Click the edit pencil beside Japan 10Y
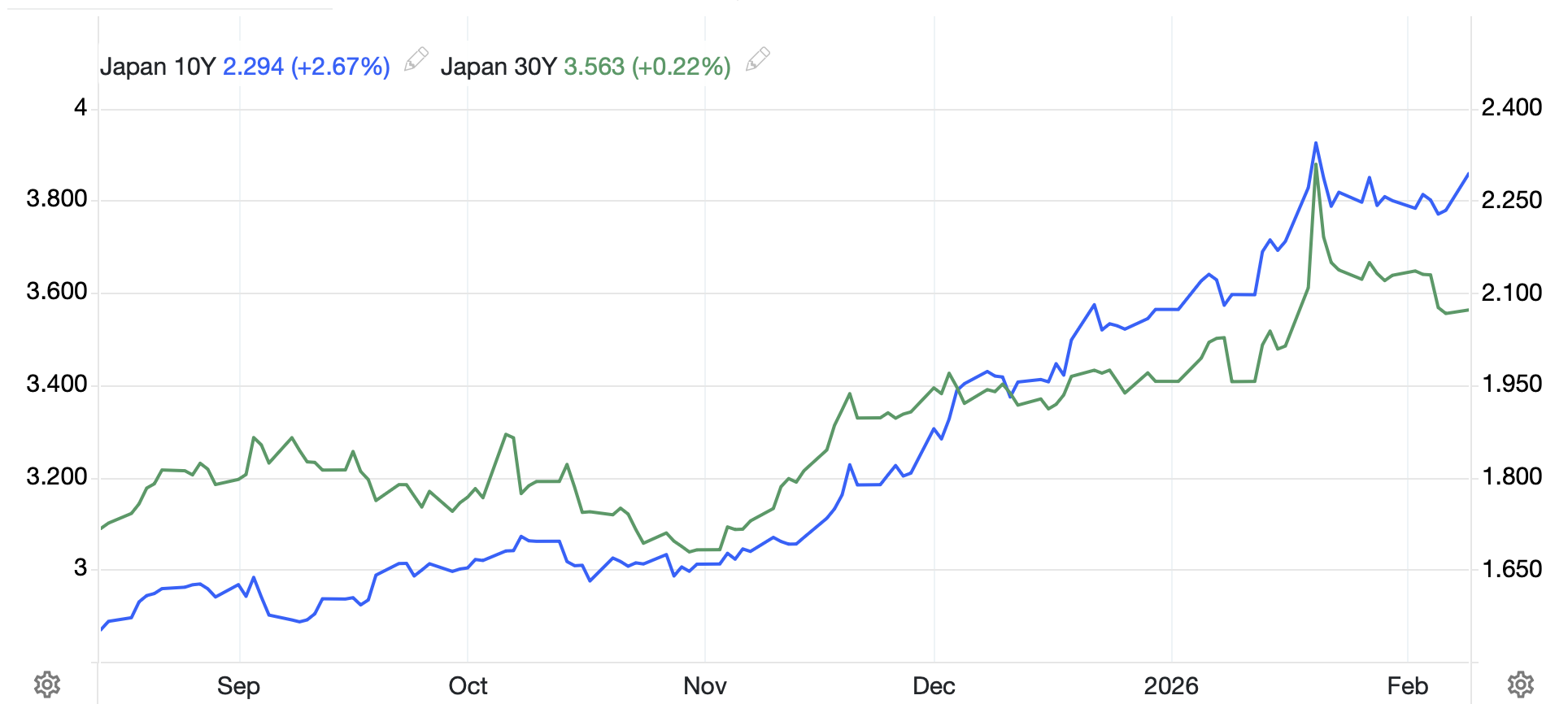1568x704 pixels. tap(416, 59)
